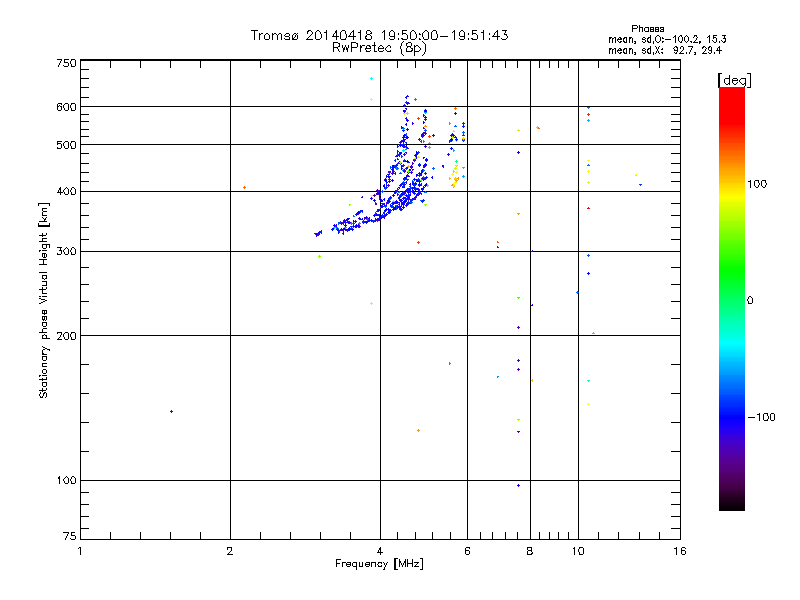Click the y-axis tick label '75'

point(70,536)
